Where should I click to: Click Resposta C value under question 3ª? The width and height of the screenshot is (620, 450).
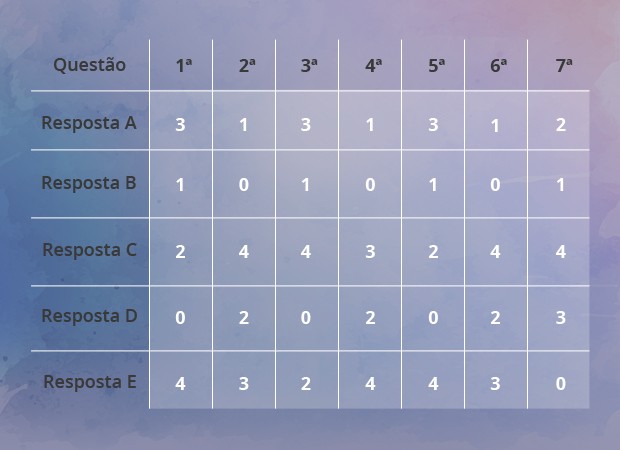306,251
